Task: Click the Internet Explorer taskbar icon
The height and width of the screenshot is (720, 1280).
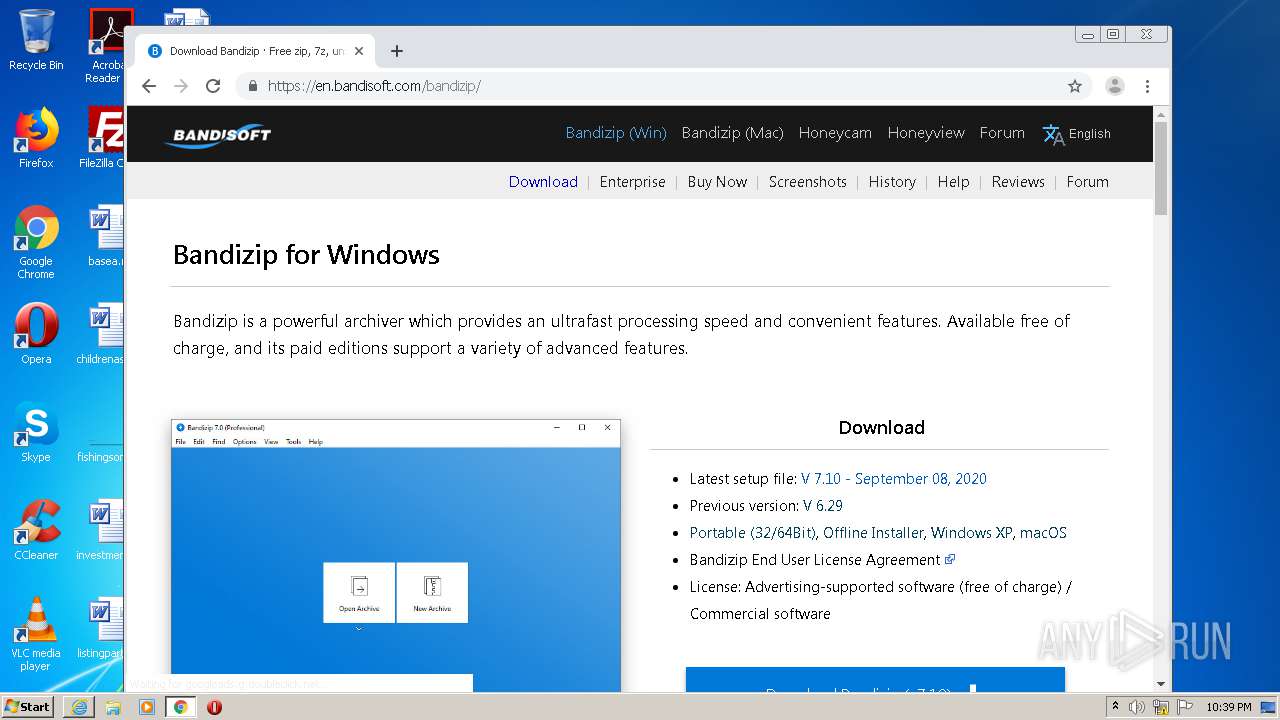Action: [79, 707]
